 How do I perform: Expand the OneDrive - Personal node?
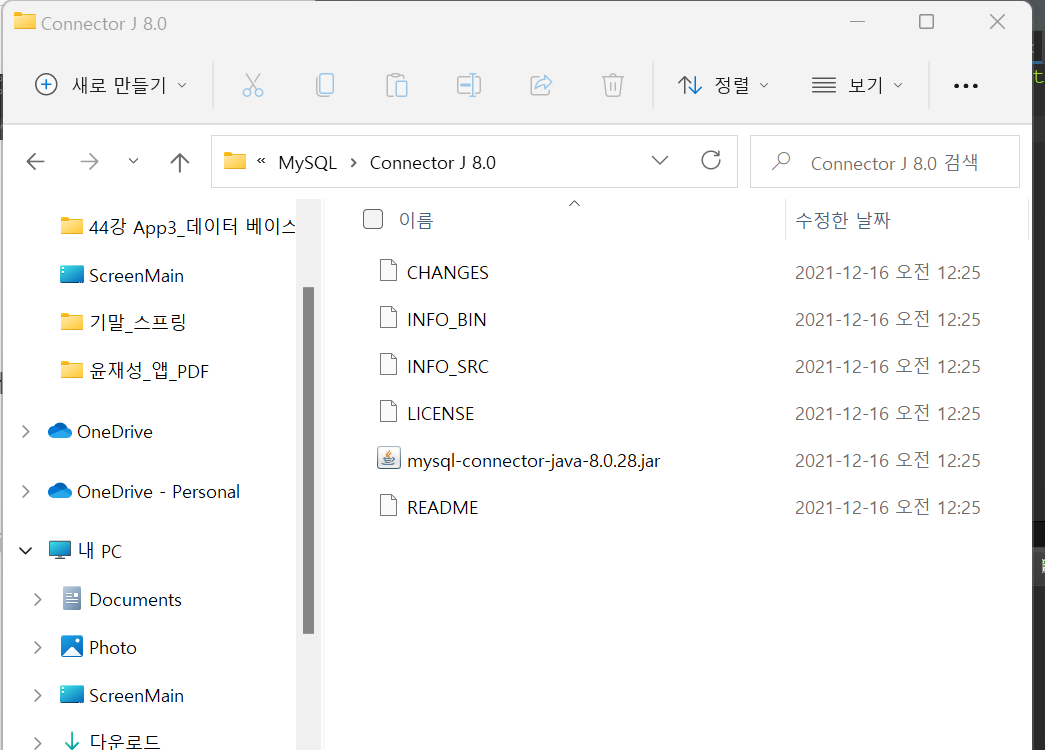25,491
